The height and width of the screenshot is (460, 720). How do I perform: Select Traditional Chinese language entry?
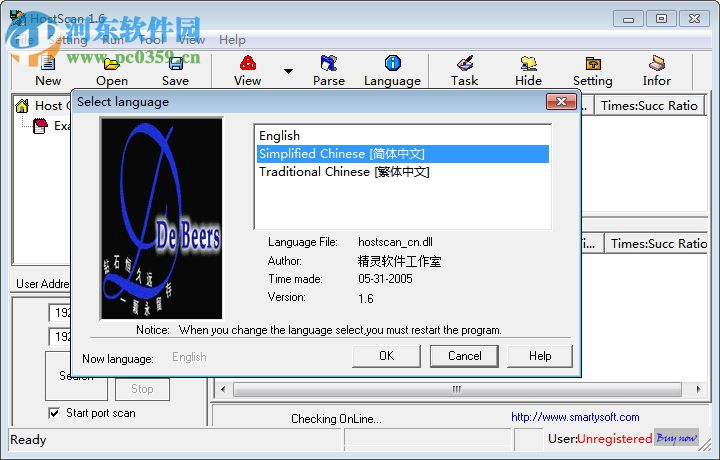[x=403, y=172]
